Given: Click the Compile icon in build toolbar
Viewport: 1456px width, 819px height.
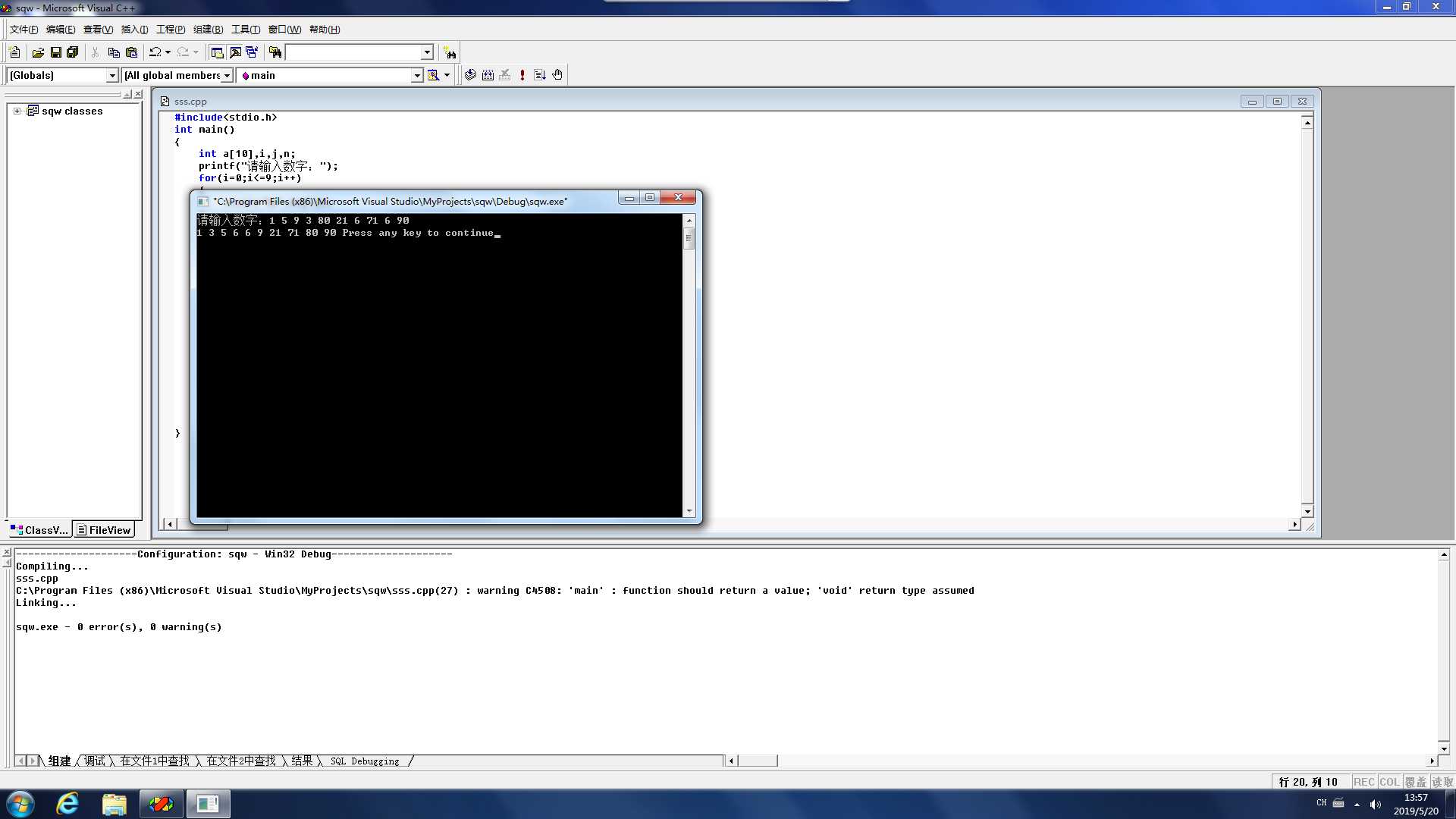Looking at the screenshot, I should coord(470,75).
